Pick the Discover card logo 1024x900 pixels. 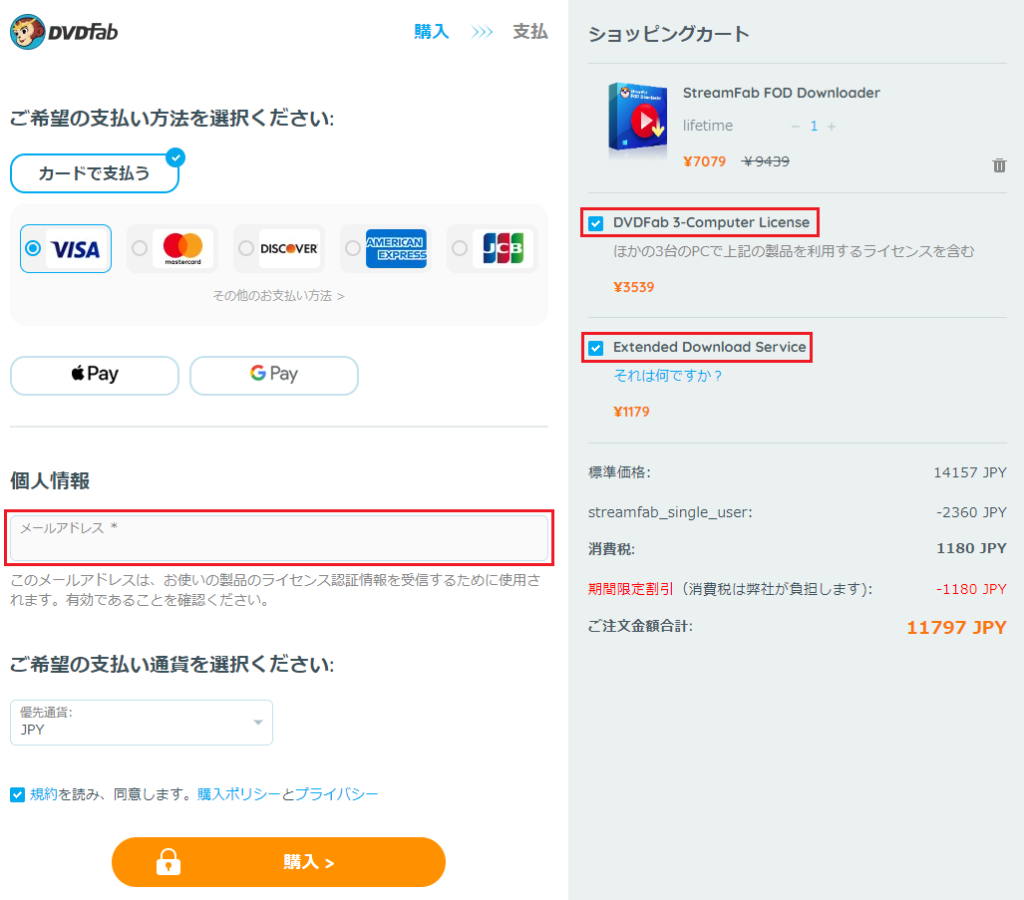coord(289,249)
